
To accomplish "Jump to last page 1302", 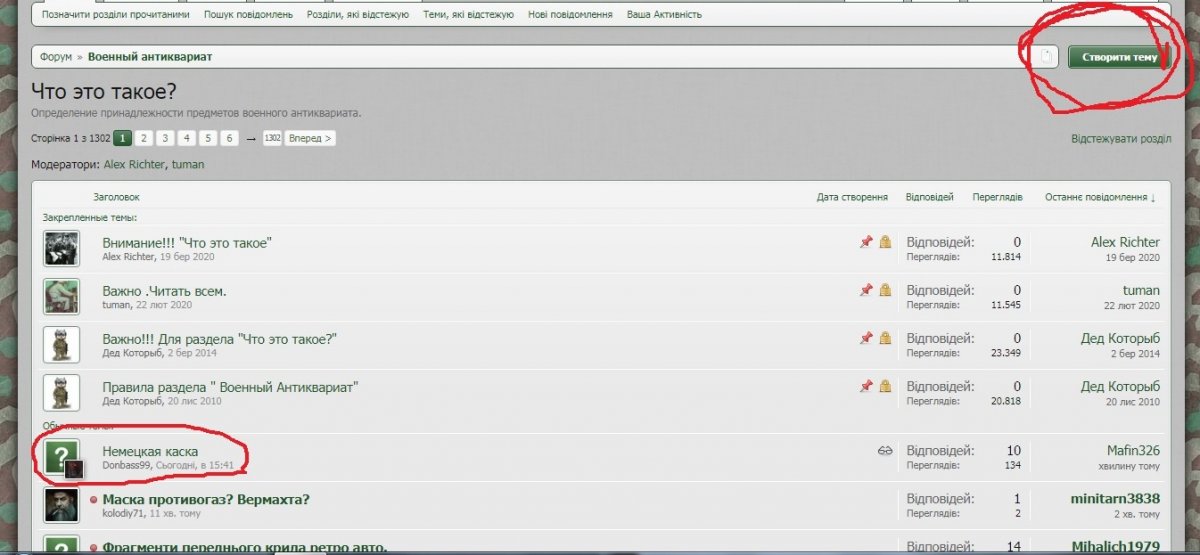I will (x=272, y=138).
